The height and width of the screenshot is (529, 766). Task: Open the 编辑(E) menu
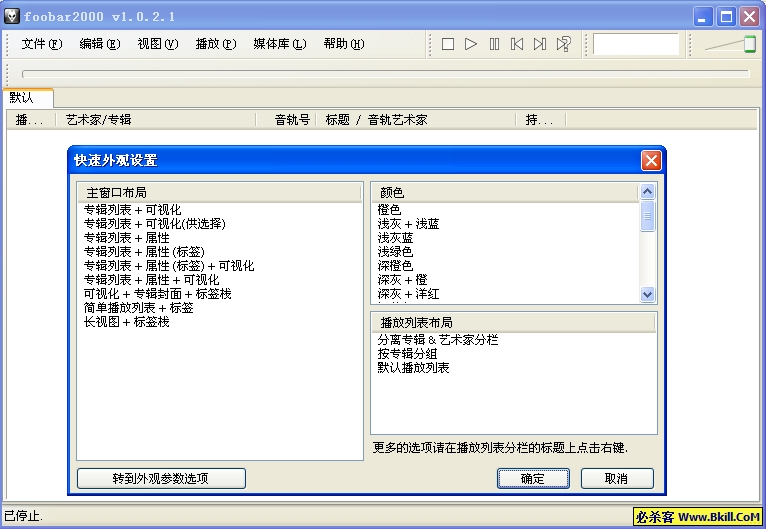click(x=100, y=44)
